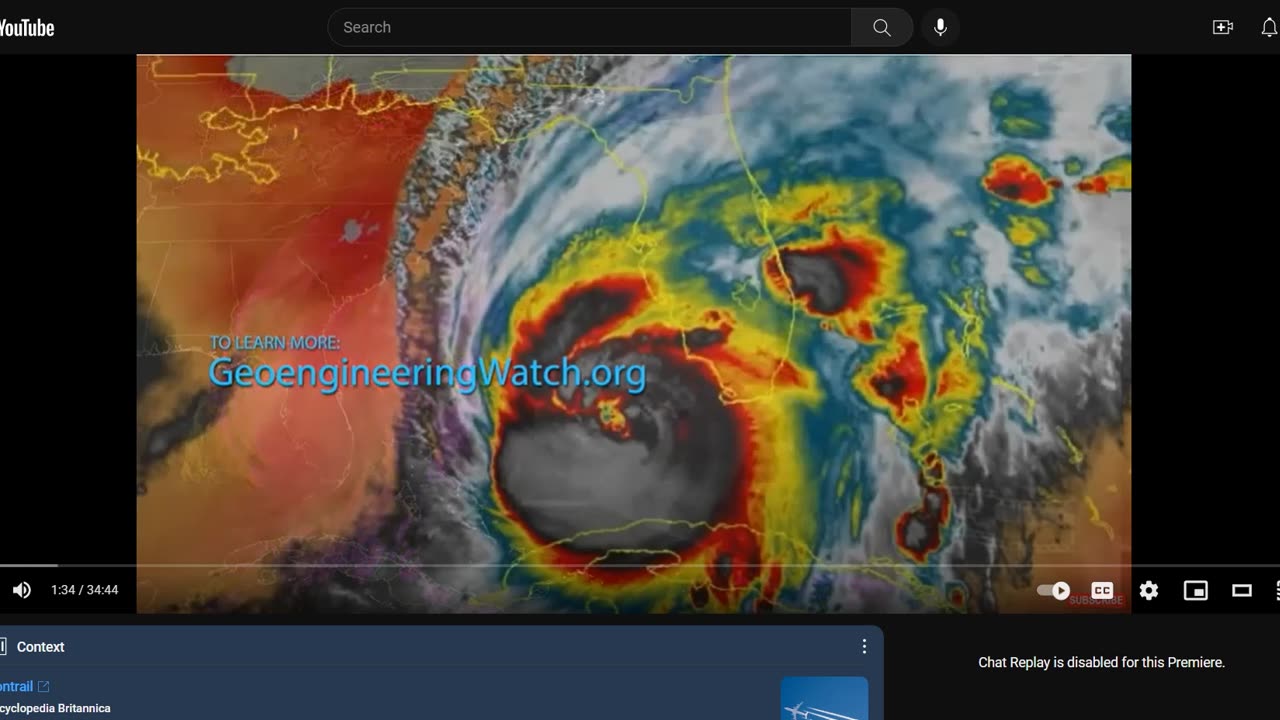
Task: Enable theater mode
Action: (1242, 590)
